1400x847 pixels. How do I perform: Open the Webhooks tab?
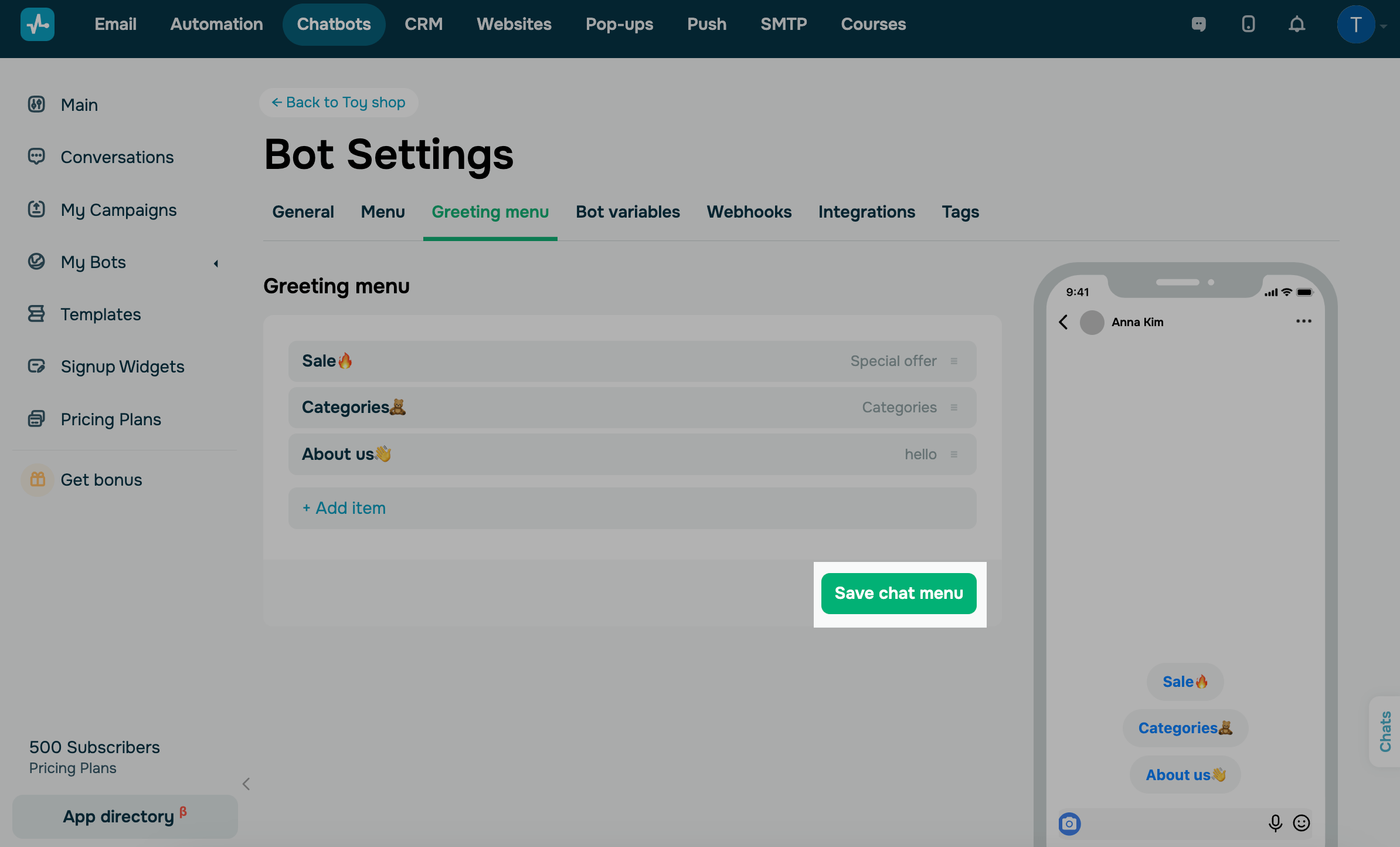point(749,212)
